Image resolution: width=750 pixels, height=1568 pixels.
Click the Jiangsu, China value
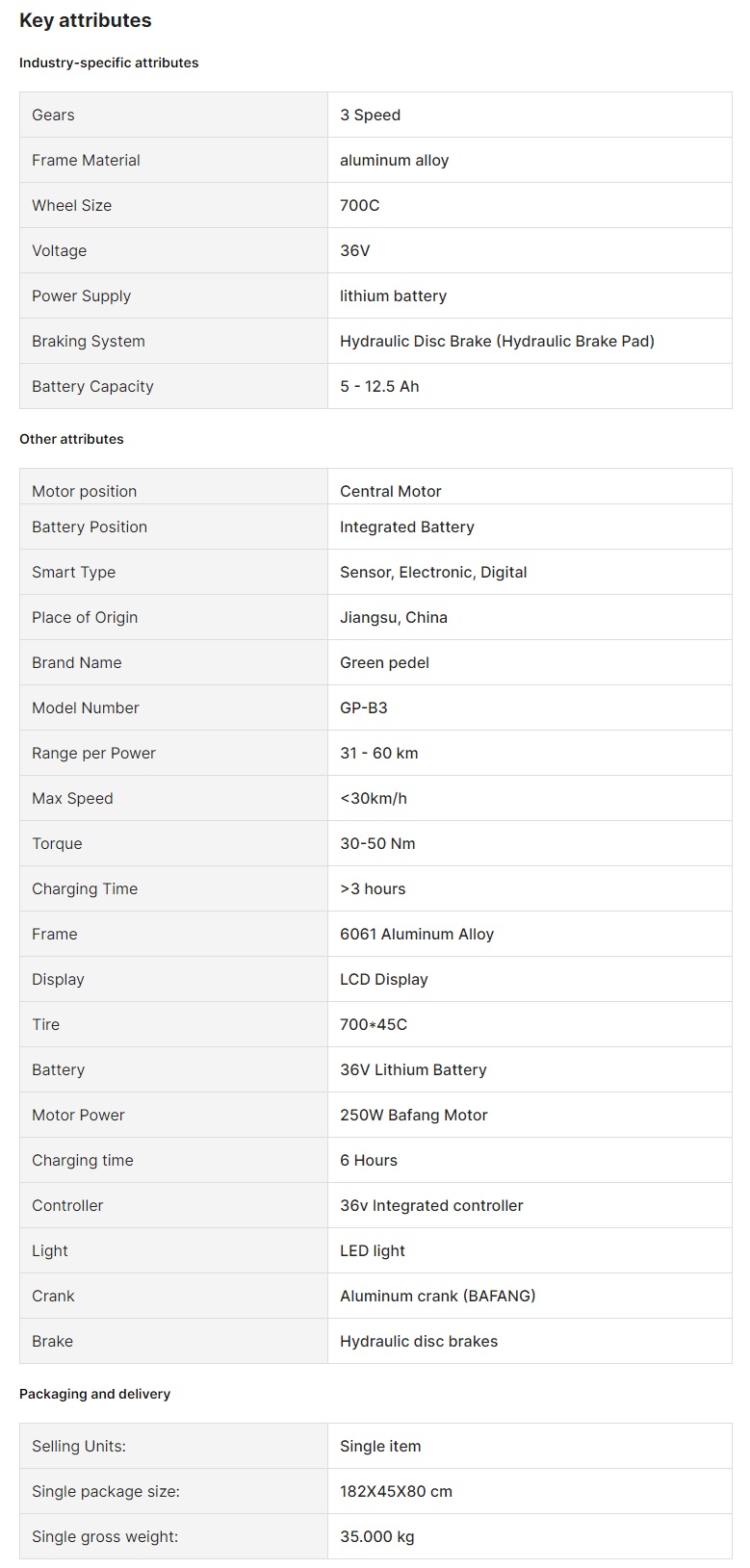coord(393,617)
